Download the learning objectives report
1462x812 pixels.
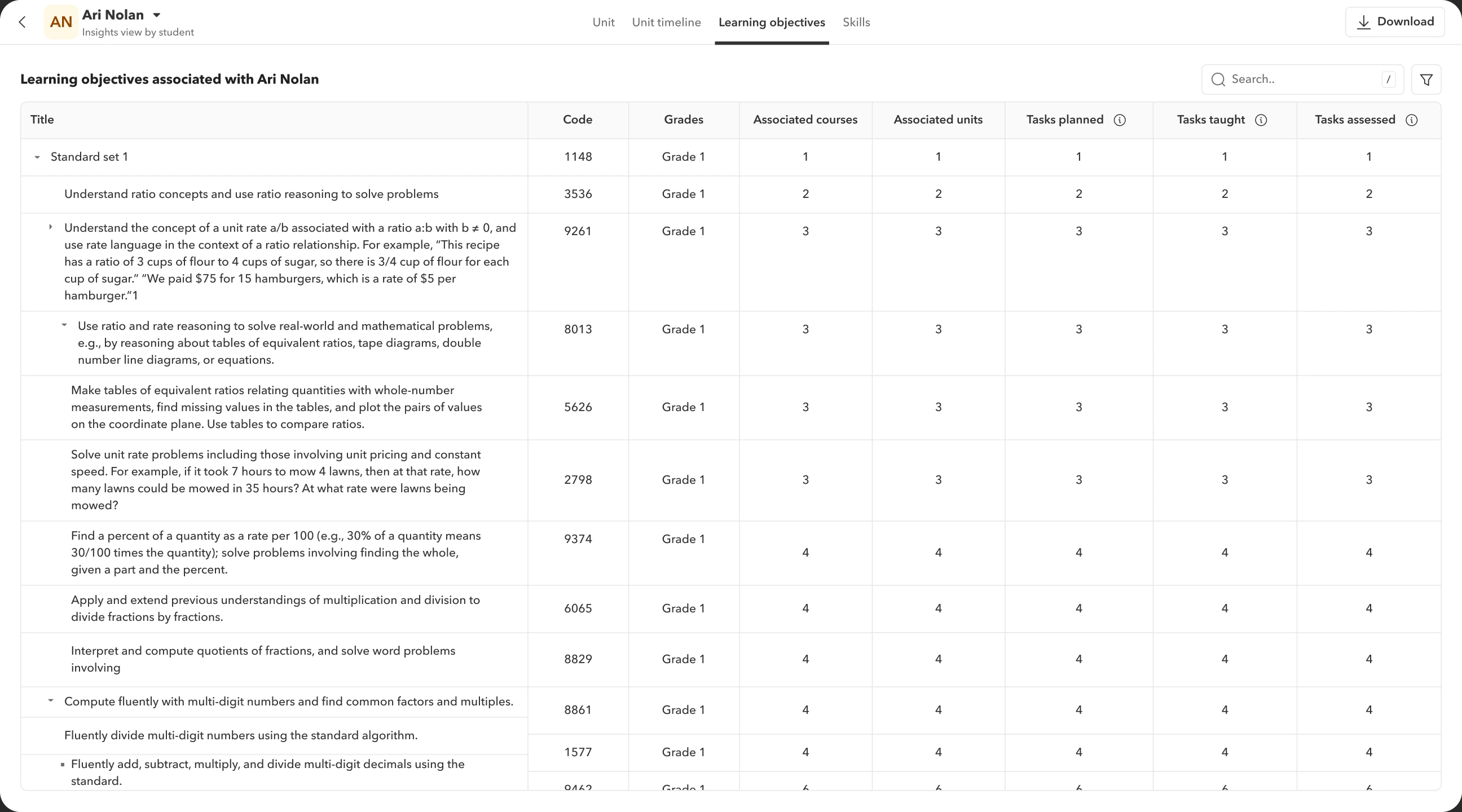pos(1394,22)
